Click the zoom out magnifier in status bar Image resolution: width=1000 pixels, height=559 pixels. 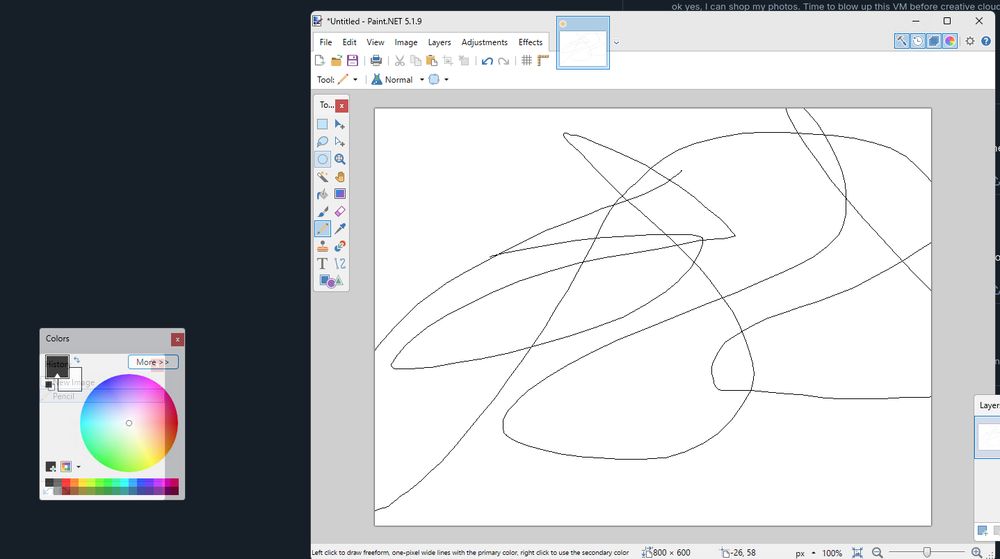tap(878, 553)
